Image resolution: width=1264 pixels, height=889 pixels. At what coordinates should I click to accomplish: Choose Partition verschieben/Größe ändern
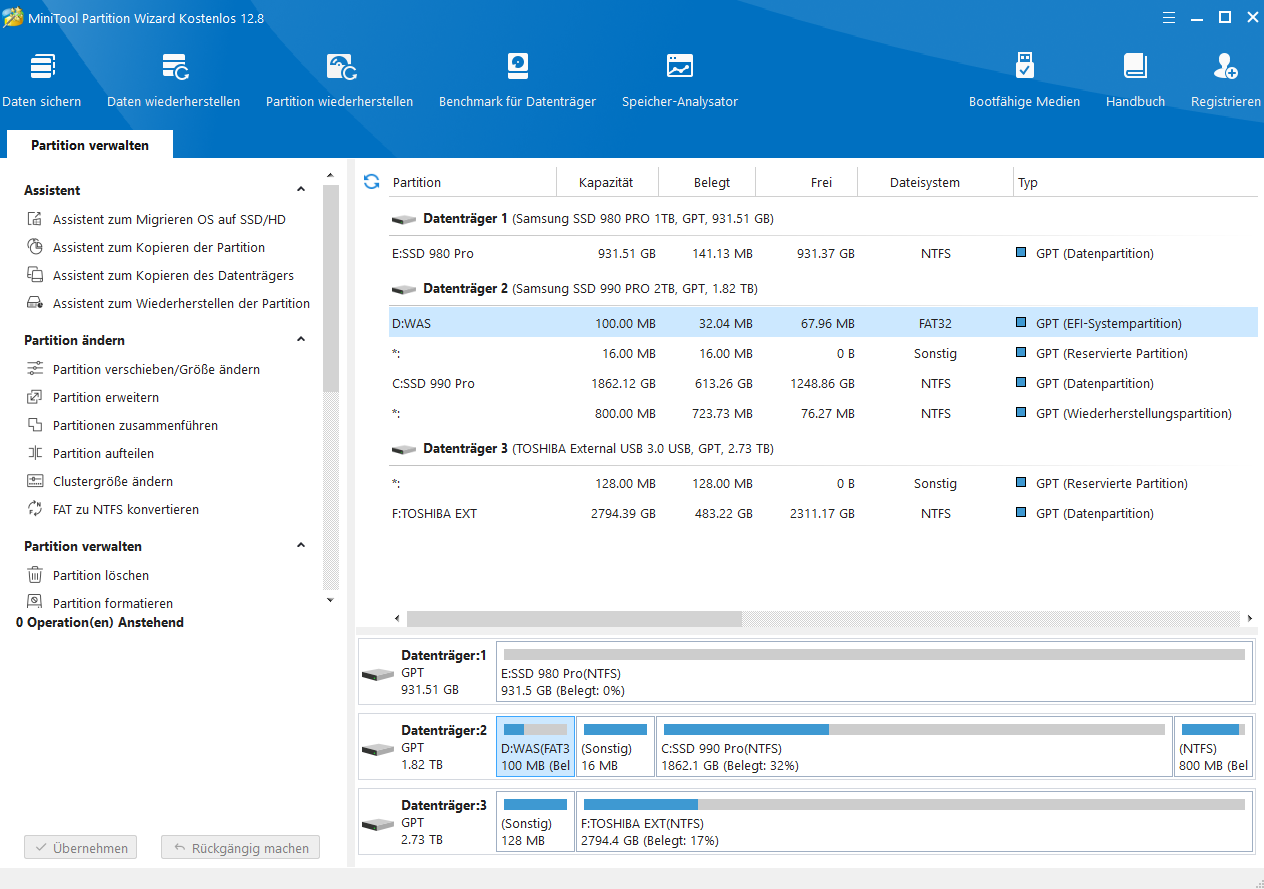(x=155, y=369)
